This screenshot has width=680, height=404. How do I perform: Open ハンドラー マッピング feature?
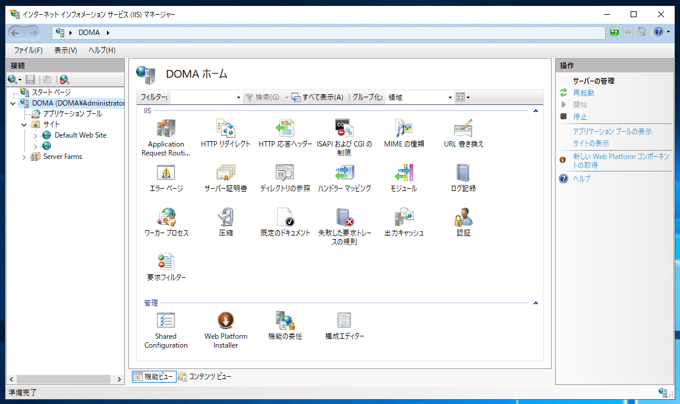click(344, 178)
